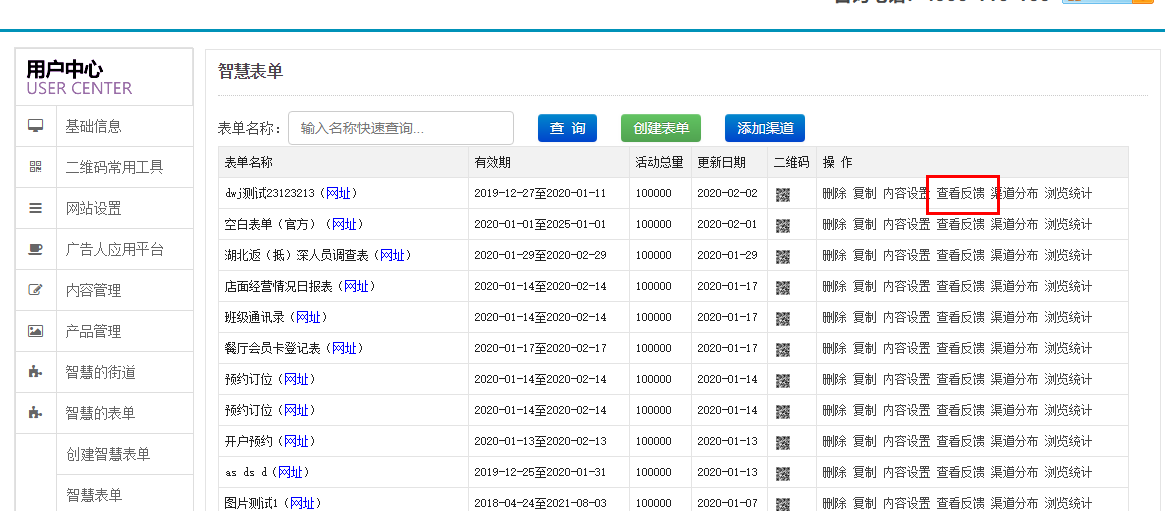
Task: Click the picture icon beside 产品管理
Action: tap(36, 331)
